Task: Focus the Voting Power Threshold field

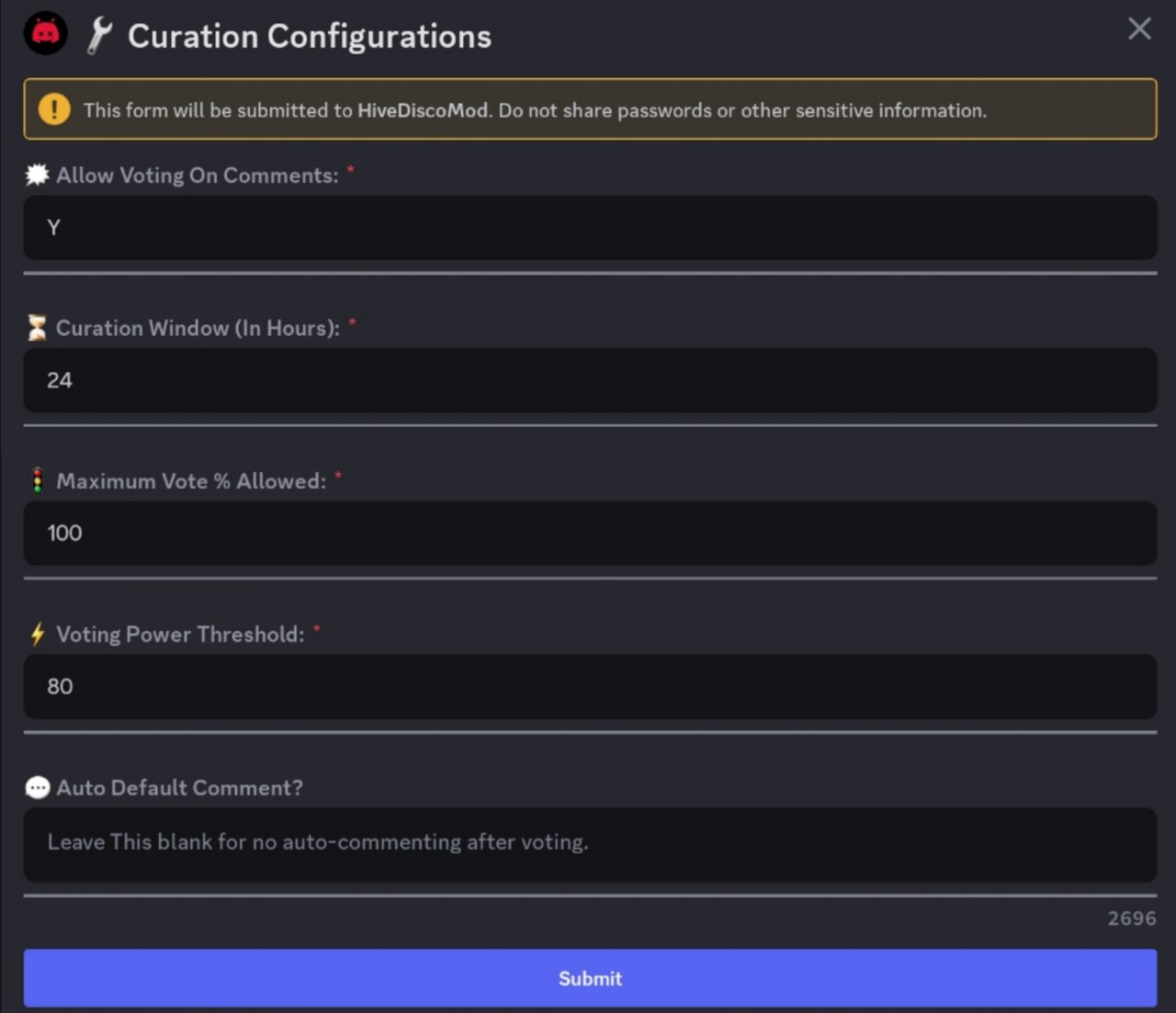Action: (590, 686)
